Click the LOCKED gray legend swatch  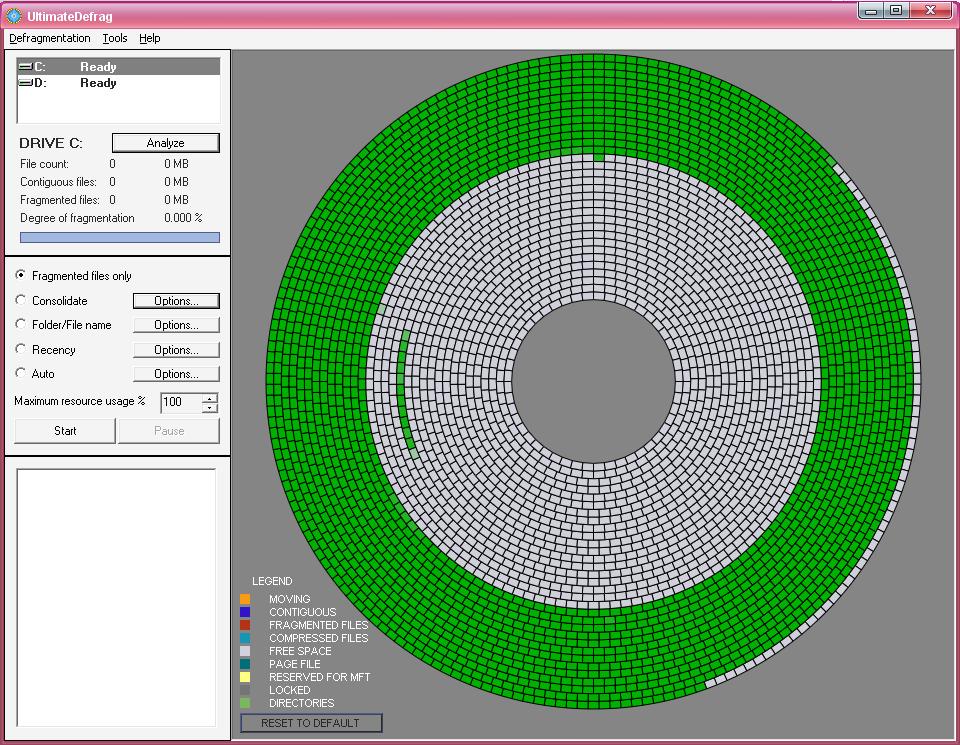coord(245,690)
